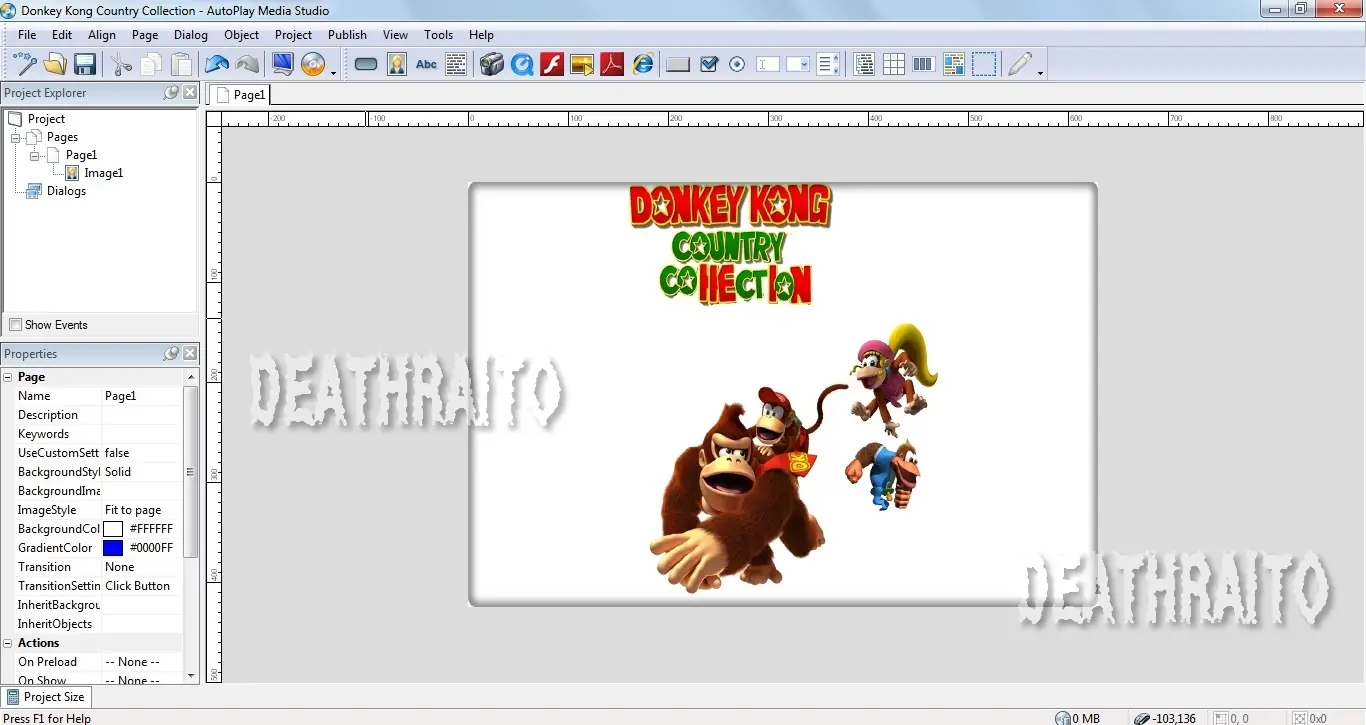Insert a Grid object from toolbar

[894, 65]
